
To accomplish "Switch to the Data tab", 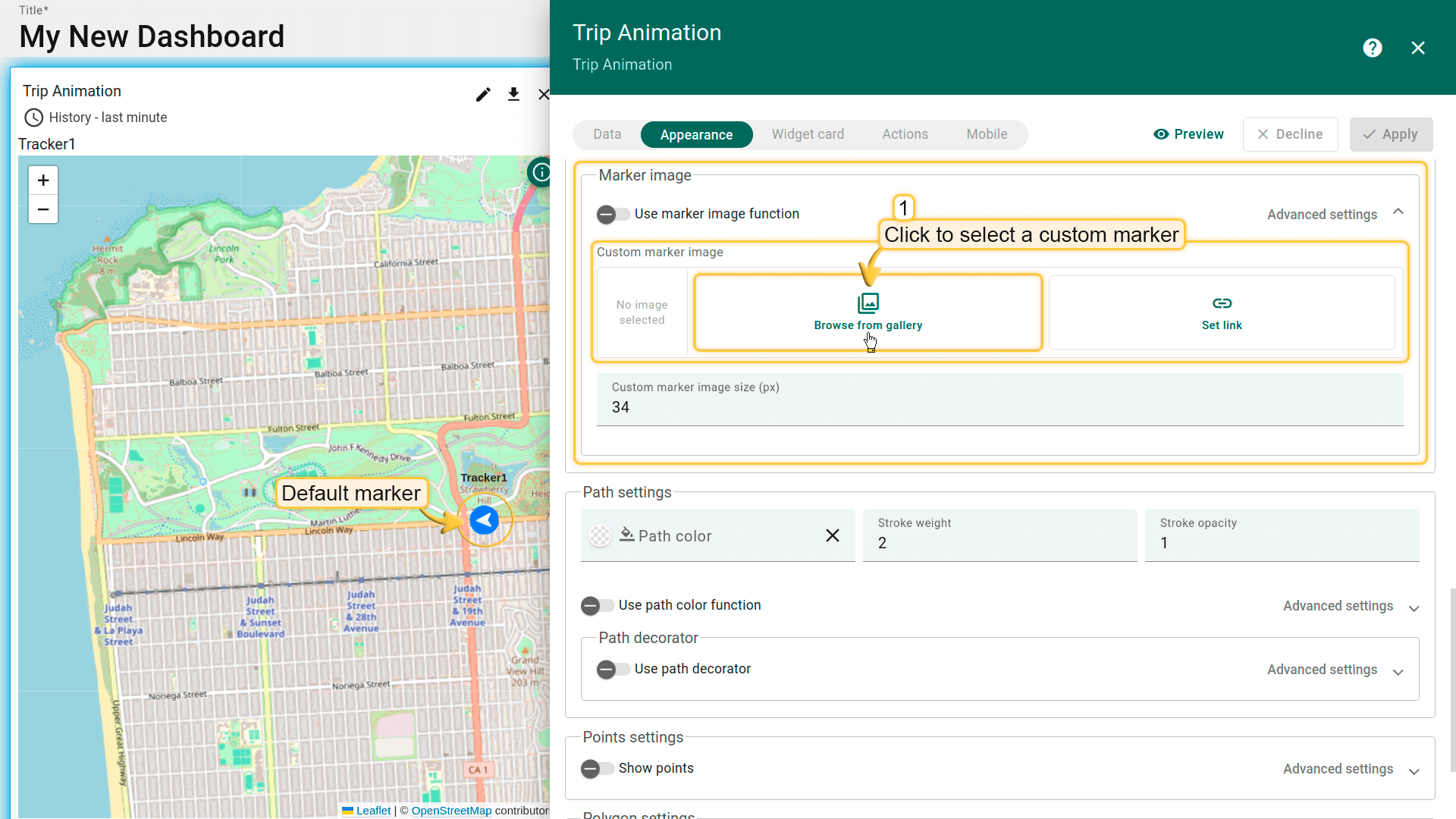I will (x=607, y=134).
